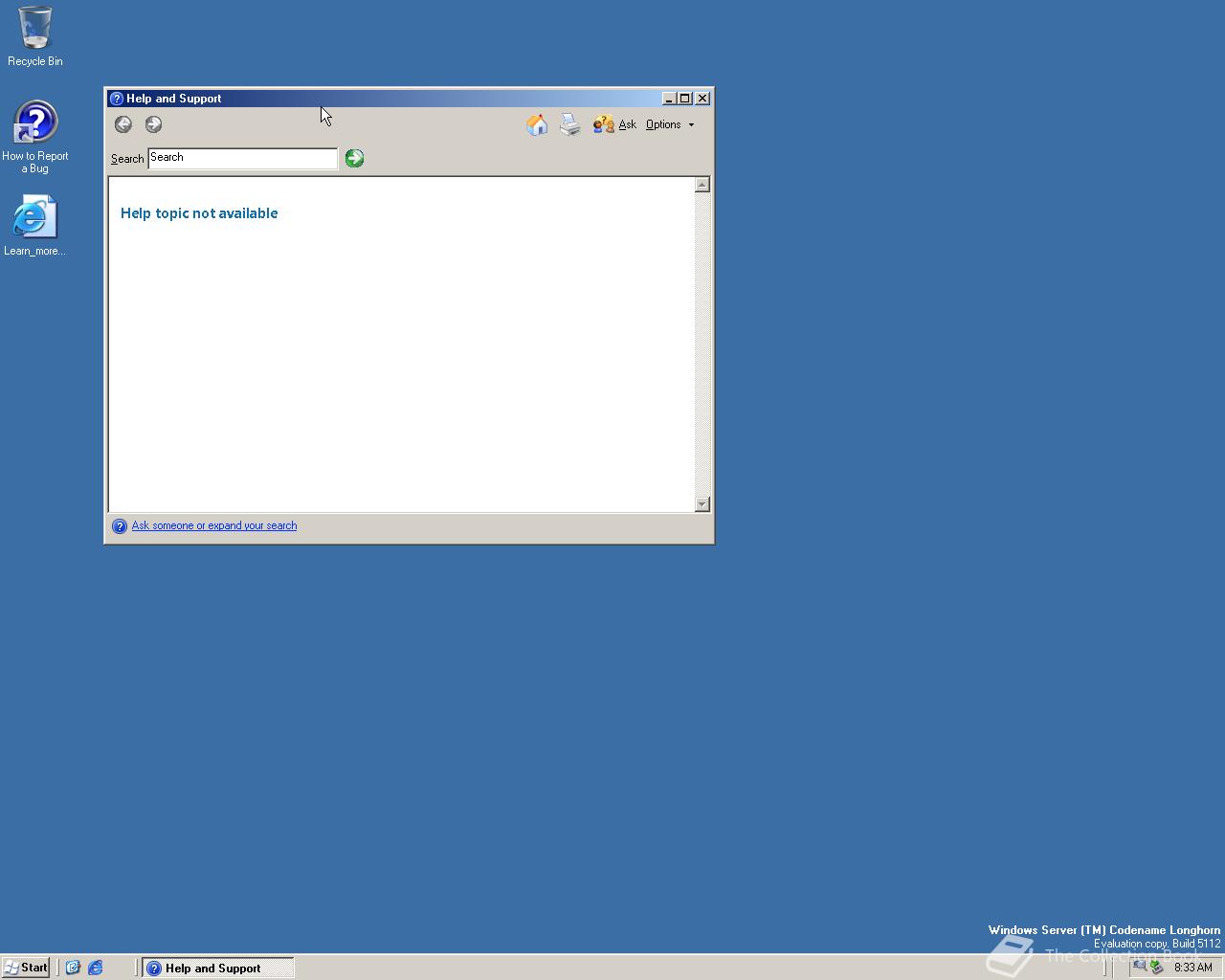The height and width of the screenshot is (980, 1225).
Task: Select the Recycle Bin desktop icon
Action: click(x=35, y=36)
